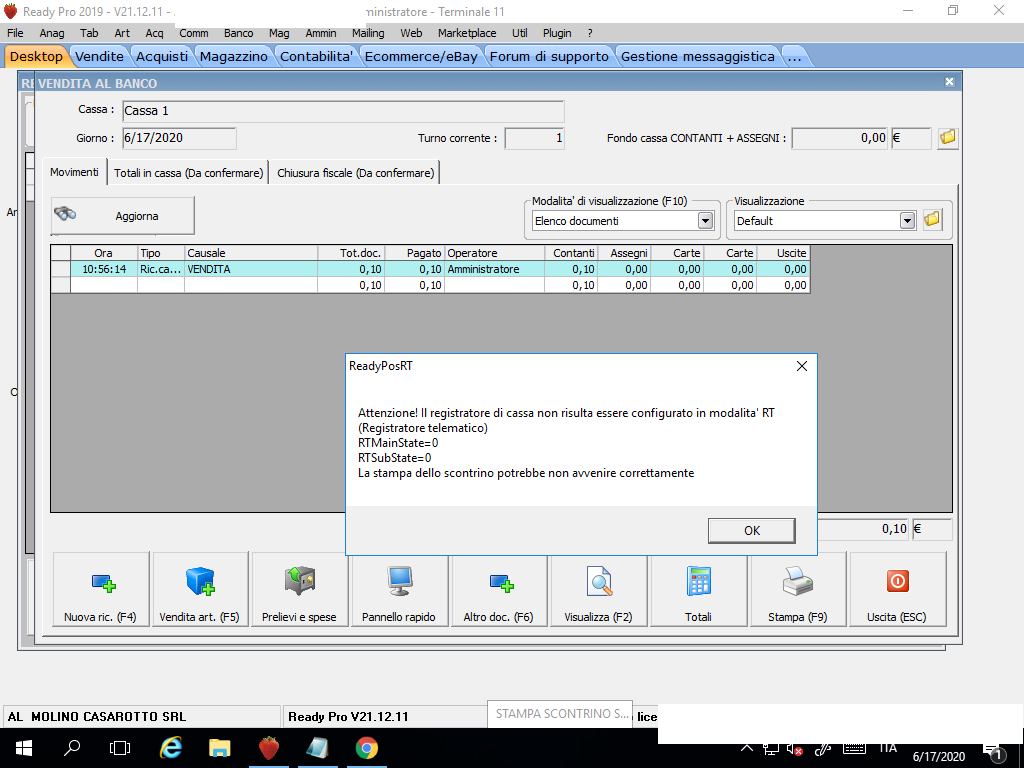Click the Amministratore operator cell
Screen dimensions: 1024x768
[x=494, y=269]
